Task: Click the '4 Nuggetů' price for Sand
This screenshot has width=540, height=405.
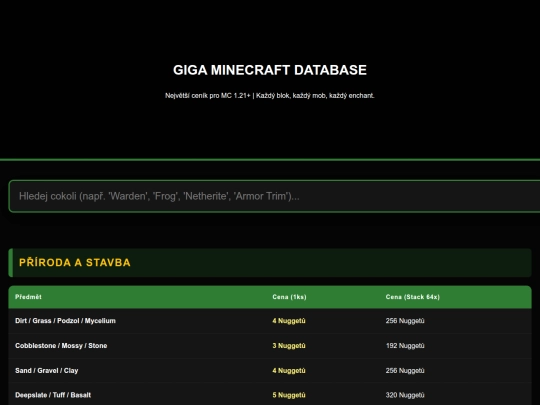Action: (289, 371)
